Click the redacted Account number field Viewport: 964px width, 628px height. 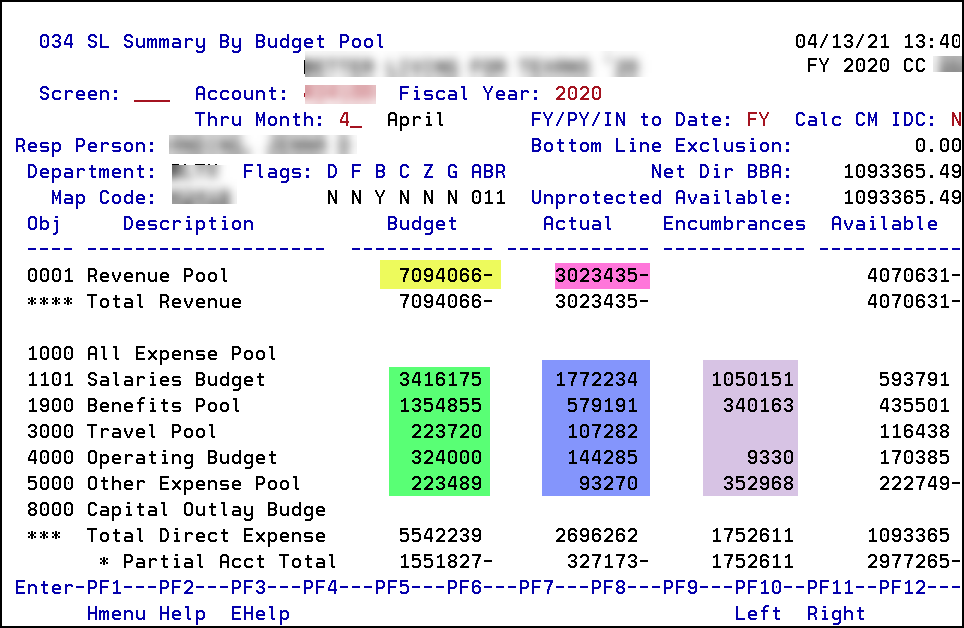(340, 93)
